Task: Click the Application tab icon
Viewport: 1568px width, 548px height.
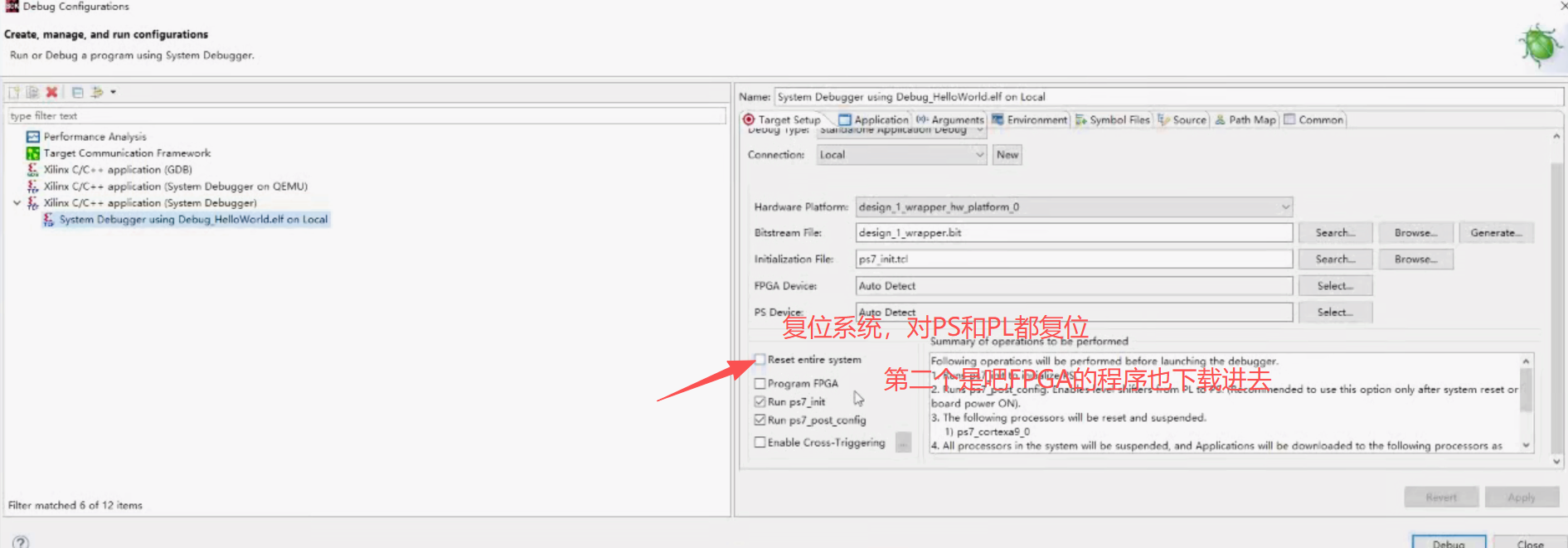Action: [845, 119]
